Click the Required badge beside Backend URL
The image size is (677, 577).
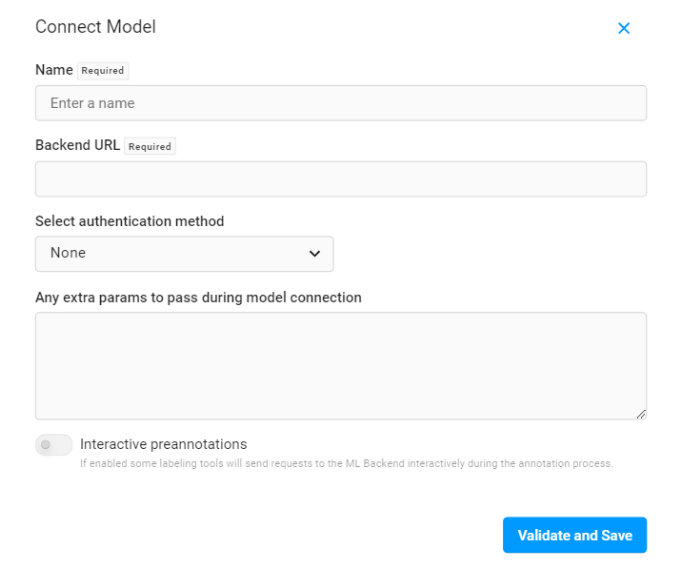click(x=150, y=146)
